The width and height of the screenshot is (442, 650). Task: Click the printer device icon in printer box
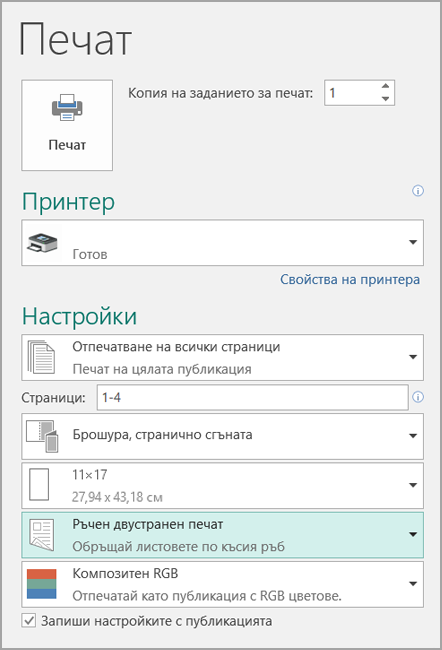[42, 243]
